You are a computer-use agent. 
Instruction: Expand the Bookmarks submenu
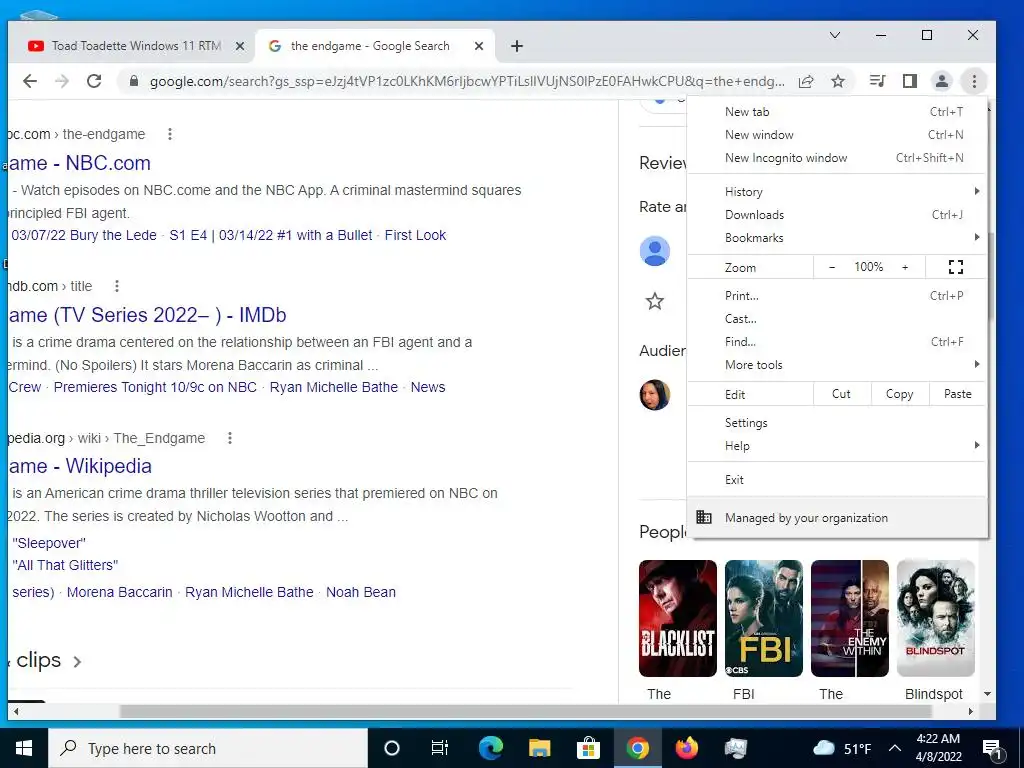point(836,238)
